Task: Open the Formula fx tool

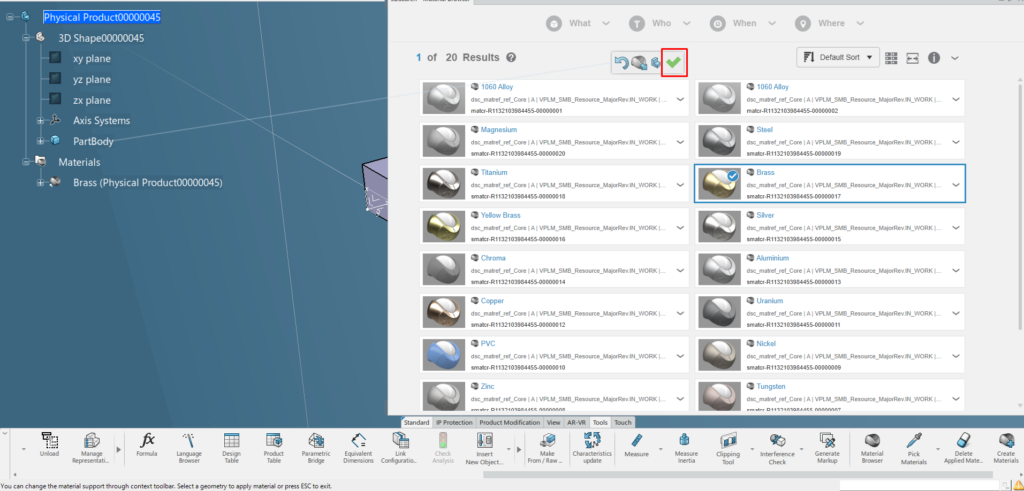Action: (x=147, y=444)
